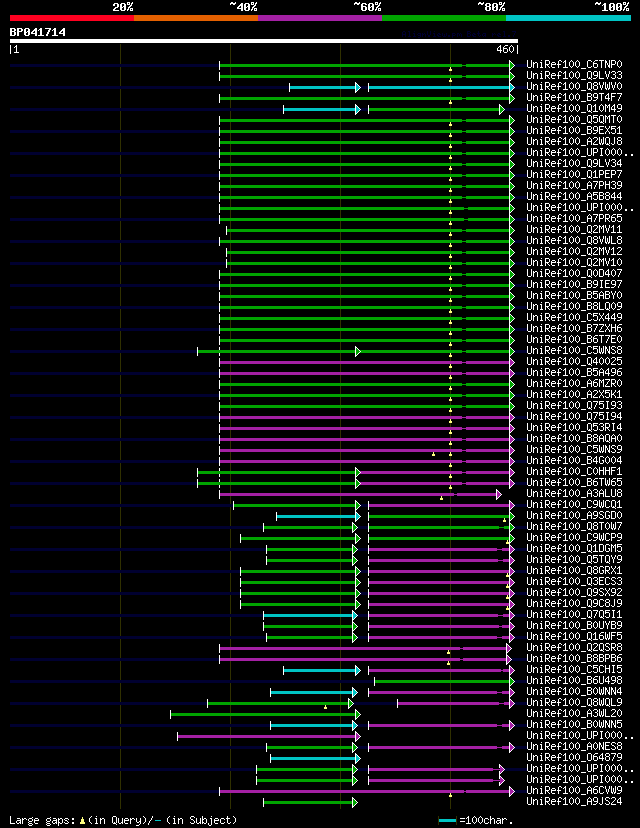This screenshot has height=828, width=640.
Task: Click the cyan alignment bar for UniRef100_O64879
Action: (315, 759)
